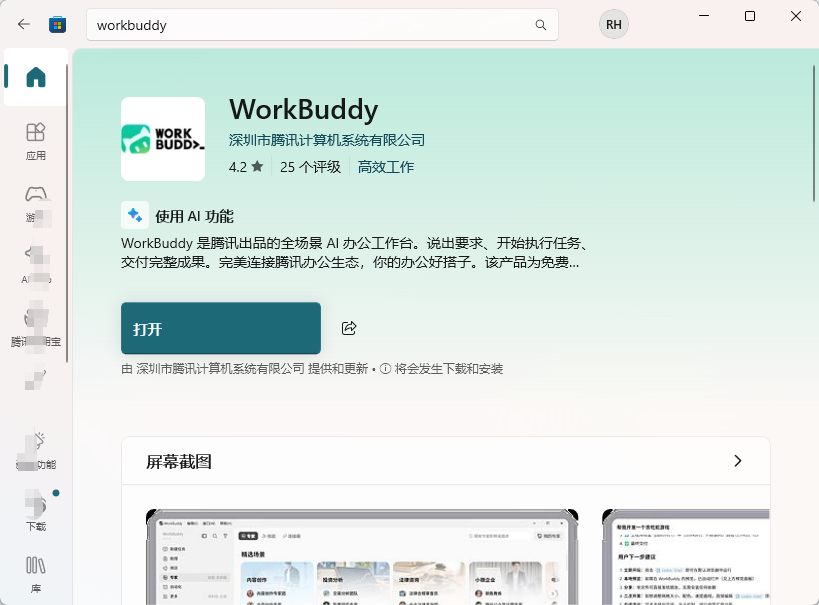Click the 屏幕截图 section heading
The width and height of the screenshot is (819, 605).
[x=179, y=461]
